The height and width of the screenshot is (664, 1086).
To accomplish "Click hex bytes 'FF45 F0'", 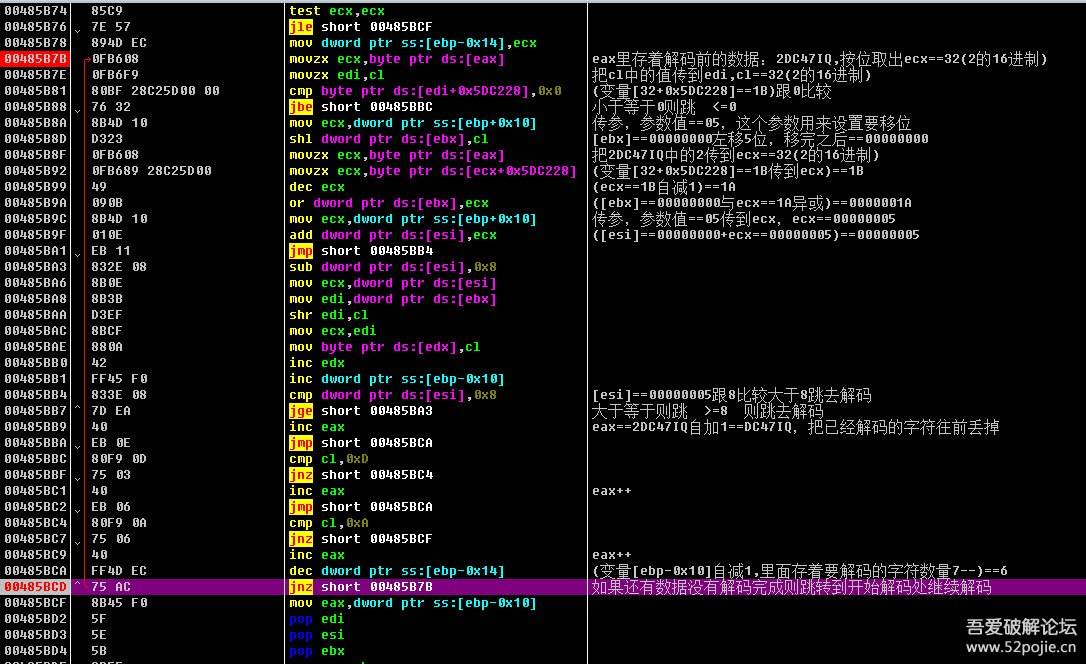I will [119, 379].
